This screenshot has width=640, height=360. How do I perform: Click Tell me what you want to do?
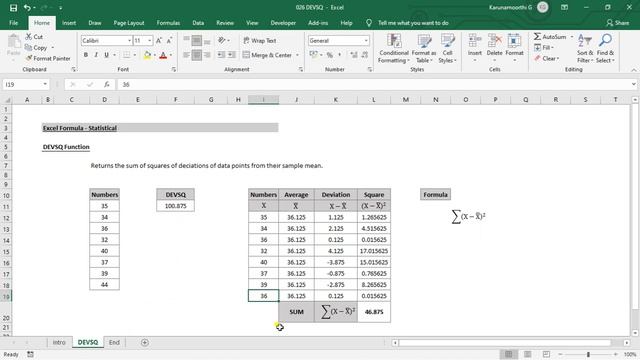[x=413, y=23]
